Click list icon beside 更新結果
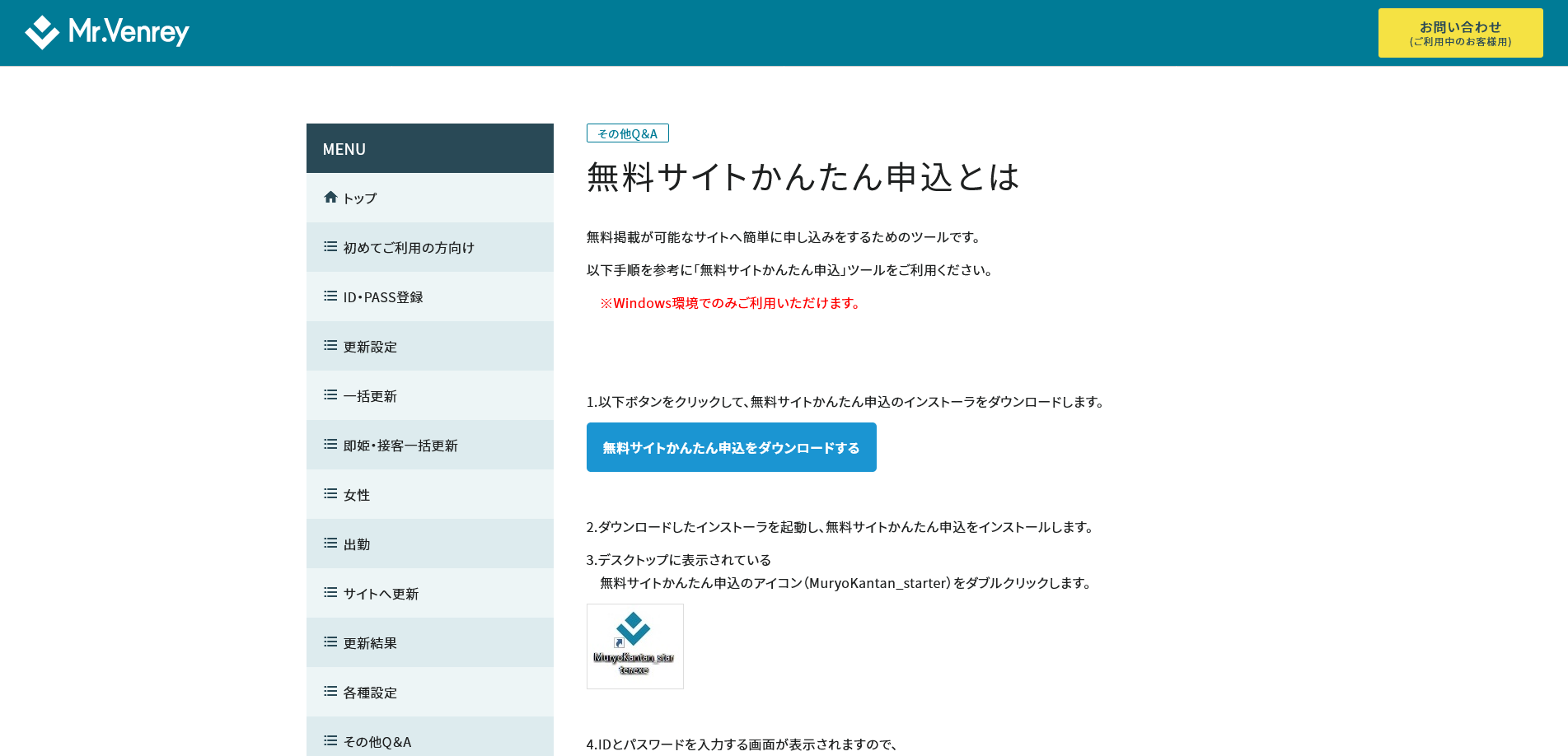The image size is (1568, 756). [x=330, y=642]
